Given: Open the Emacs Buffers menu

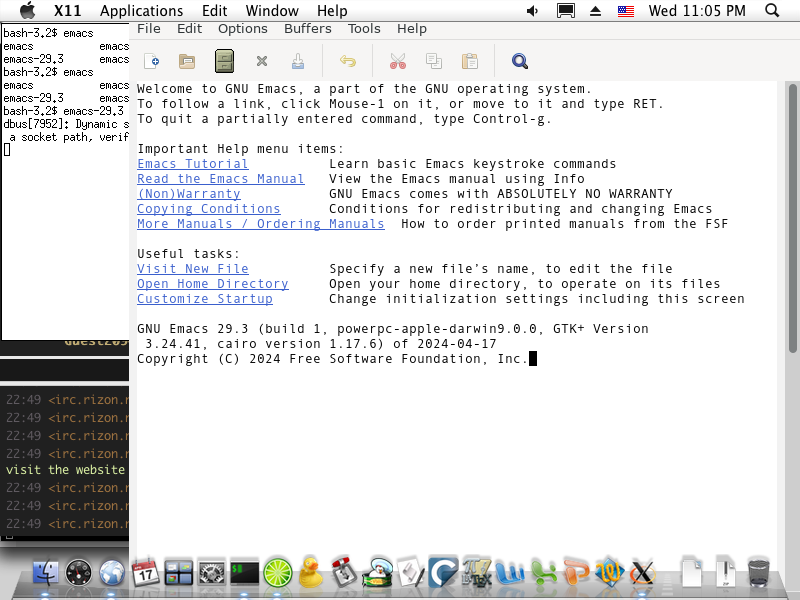Looking at the screenshot, I should point(308,29).
